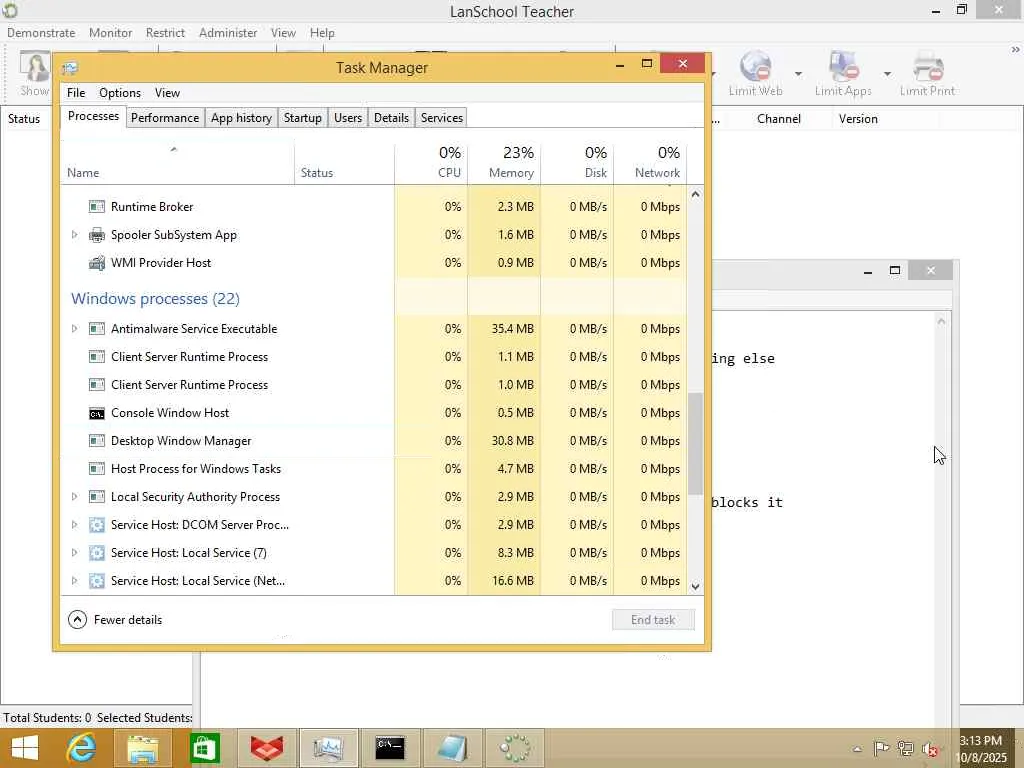Click the Service Host: Local Service (Net... gear icon
1024x768 pixels.
(x=97, y=581)
